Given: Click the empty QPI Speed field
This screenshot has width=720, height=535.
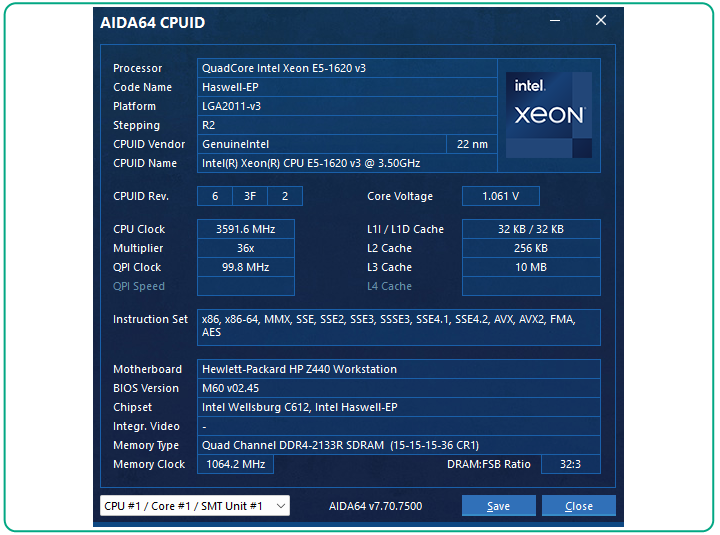Looking at the screenshot, I should click(x=246, y=286).
